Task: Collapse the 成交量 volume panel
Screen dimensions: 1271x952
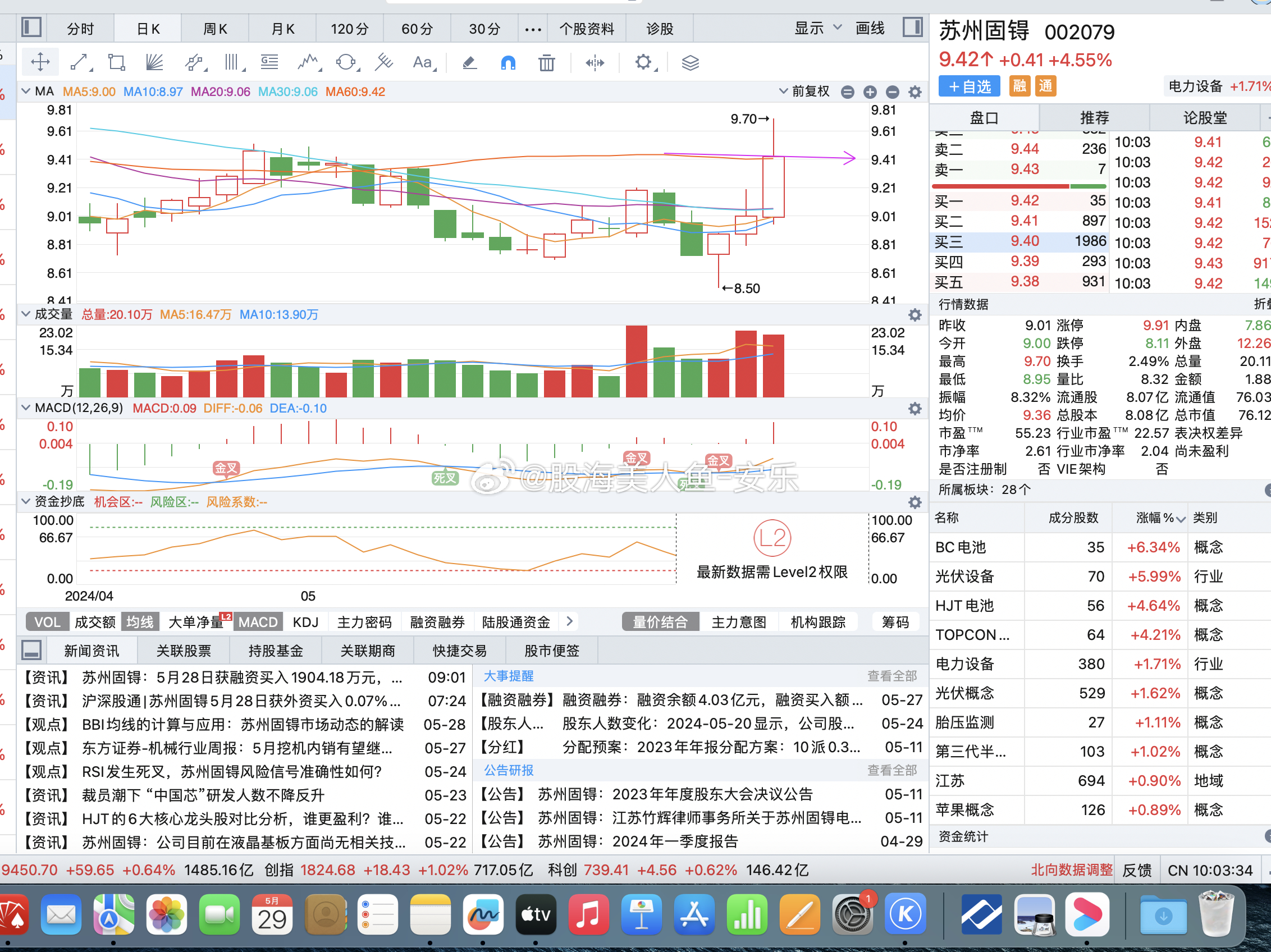Action: (26, 314)
